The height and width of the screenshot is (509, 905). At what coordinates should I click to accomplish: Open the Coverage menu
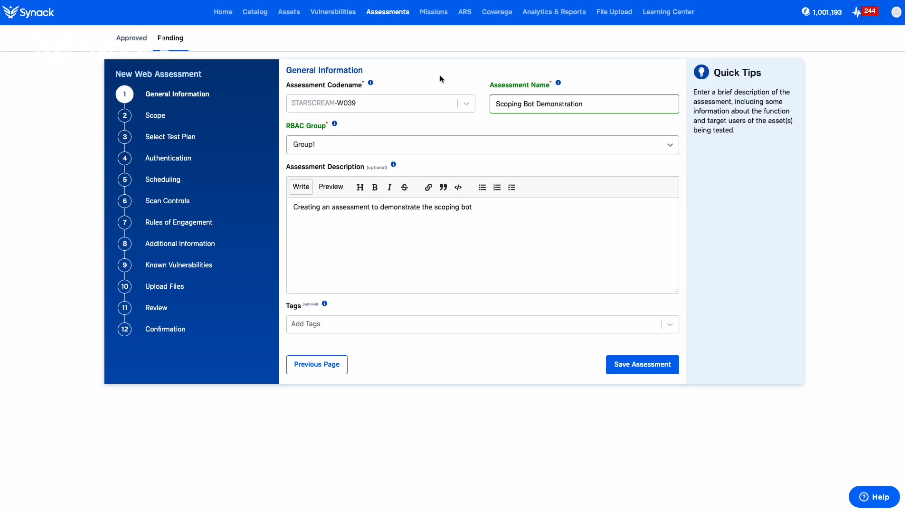[497, 12]
